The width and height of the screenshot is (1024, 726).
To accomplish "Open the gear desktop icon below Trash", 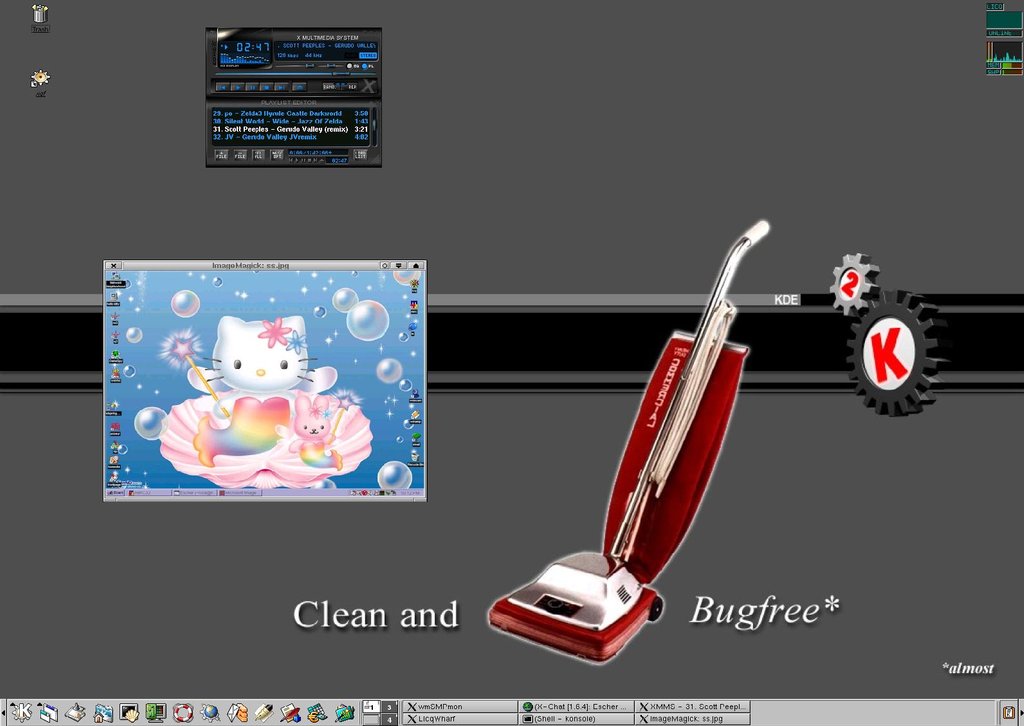I will (x=40, y=82).
